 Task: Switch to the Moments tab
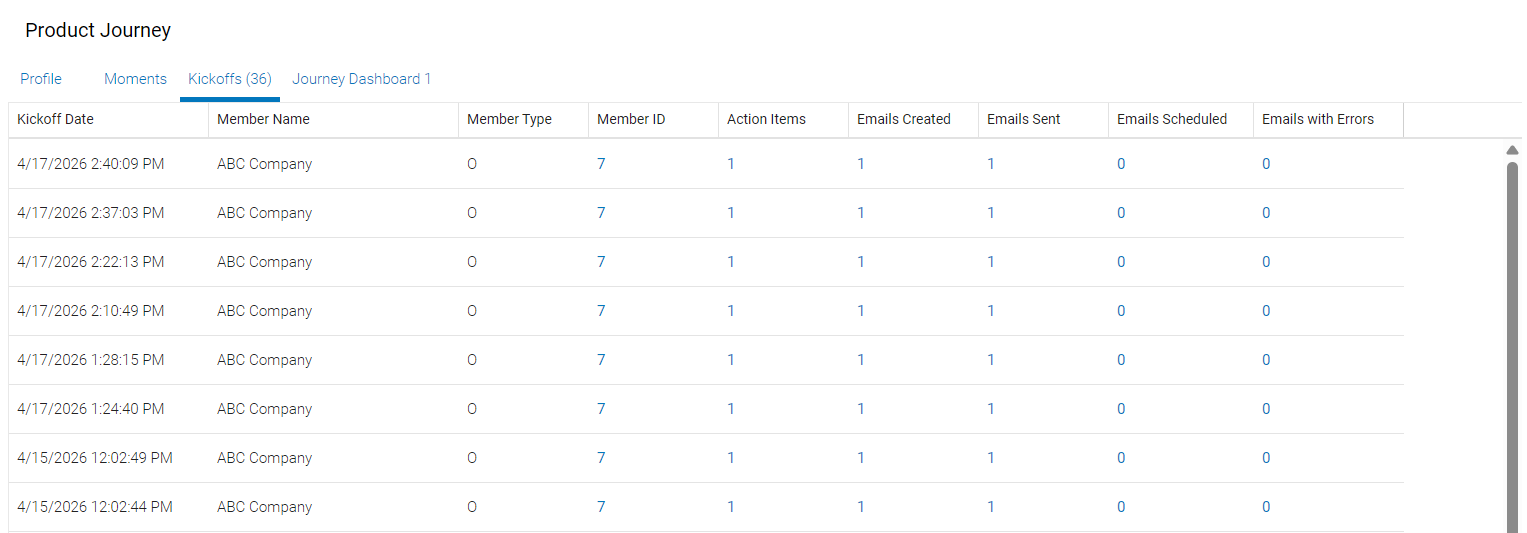coord(135,79)
